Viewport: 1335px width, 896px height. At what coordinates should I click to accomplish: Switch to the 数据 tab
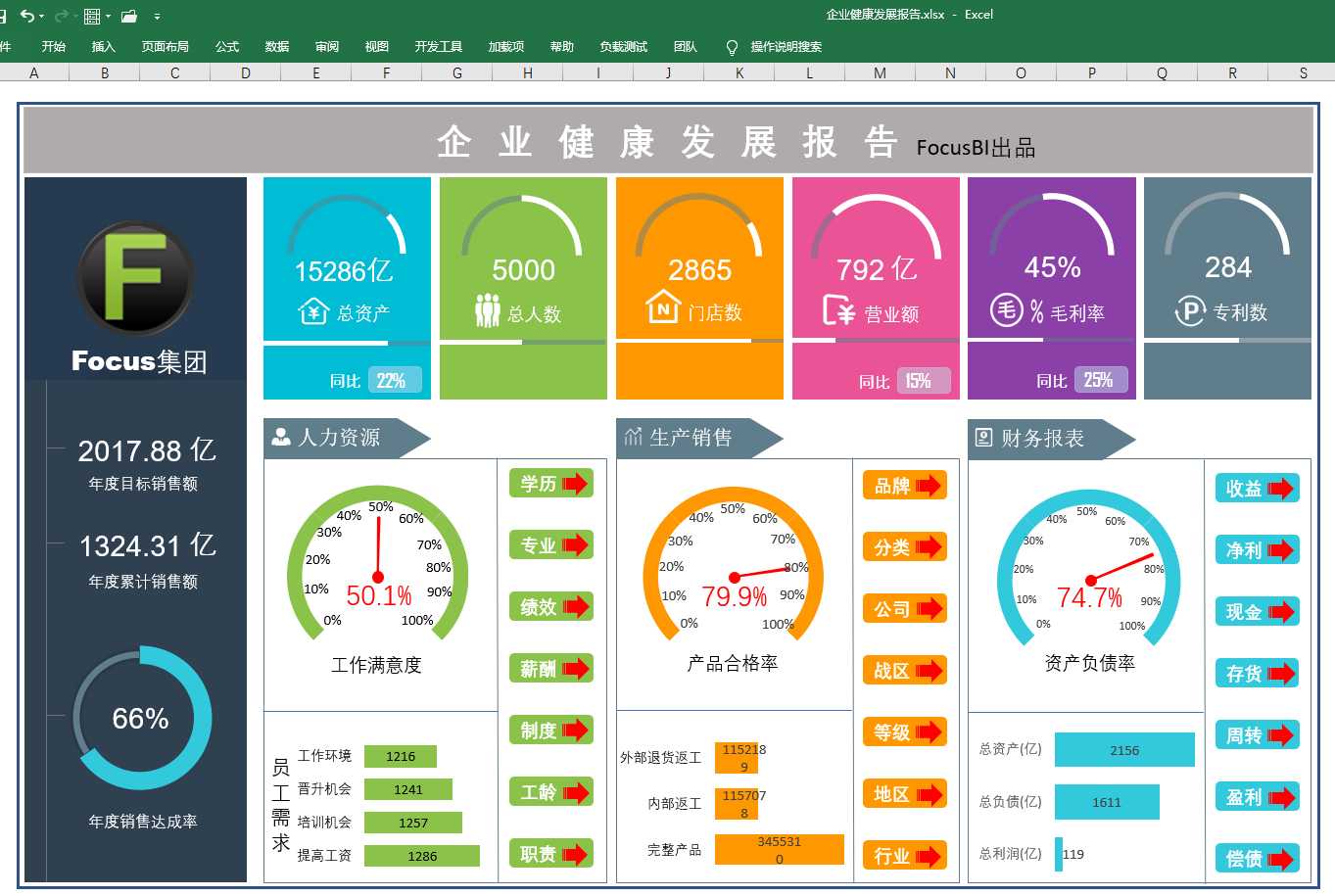click(277, 46)
